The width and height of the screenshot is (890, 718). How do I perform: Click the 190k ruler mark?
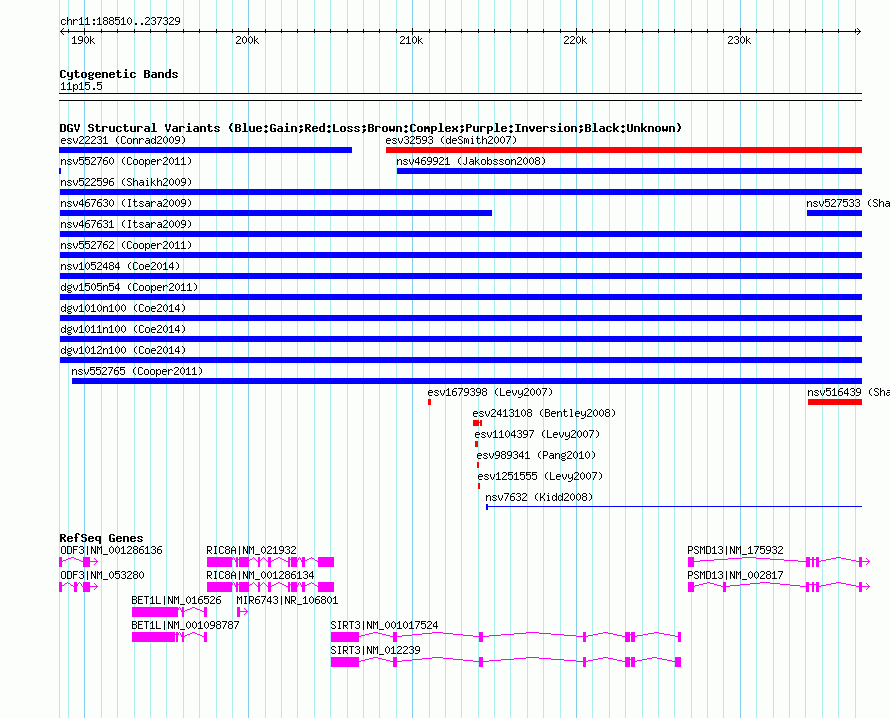tap(83, 40)
